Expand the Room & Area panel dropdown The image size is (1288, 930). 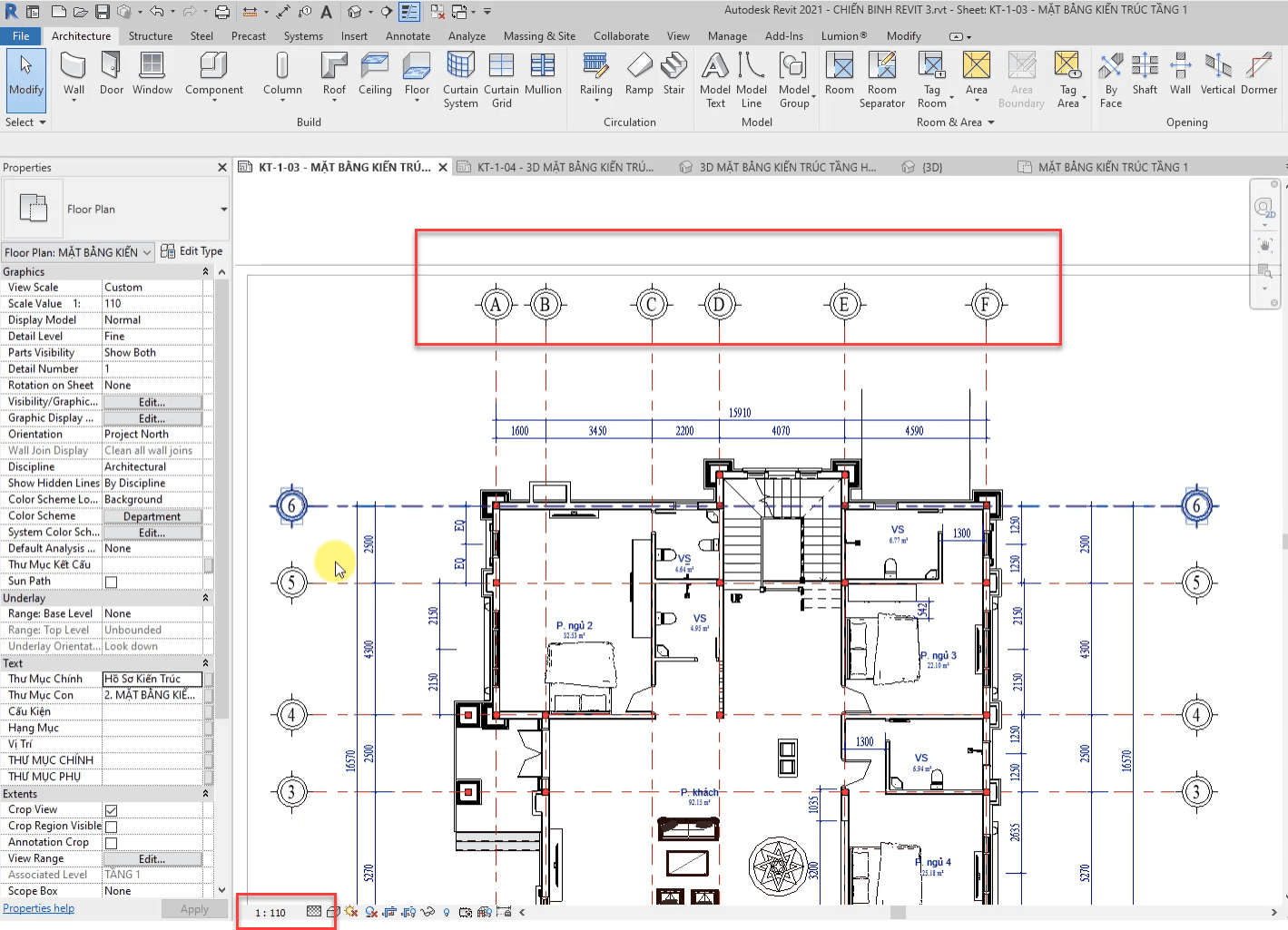[990, 122]
